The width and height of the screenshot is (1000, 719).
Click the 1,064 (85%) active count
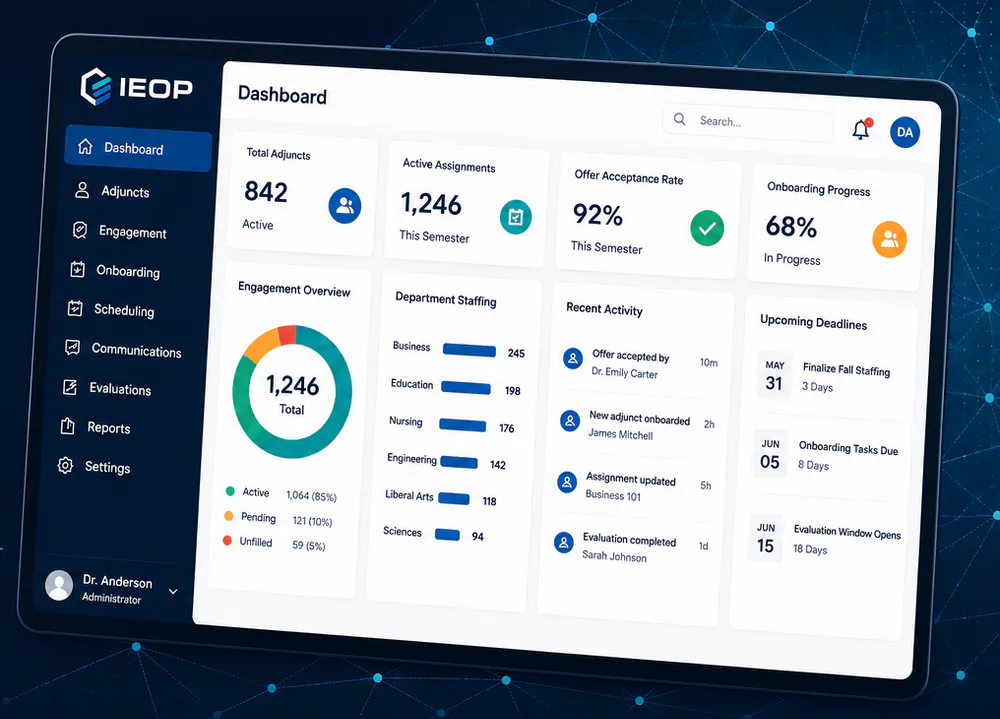click(311, 496)
